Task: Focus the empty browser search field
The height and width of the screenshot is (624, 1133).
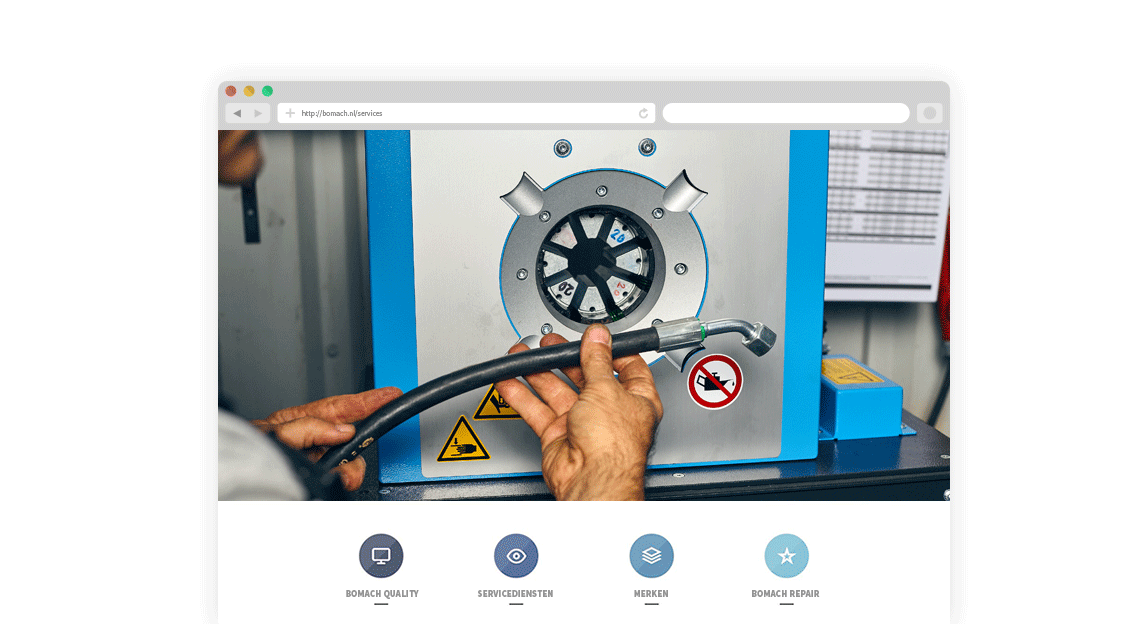Action: 785,113
